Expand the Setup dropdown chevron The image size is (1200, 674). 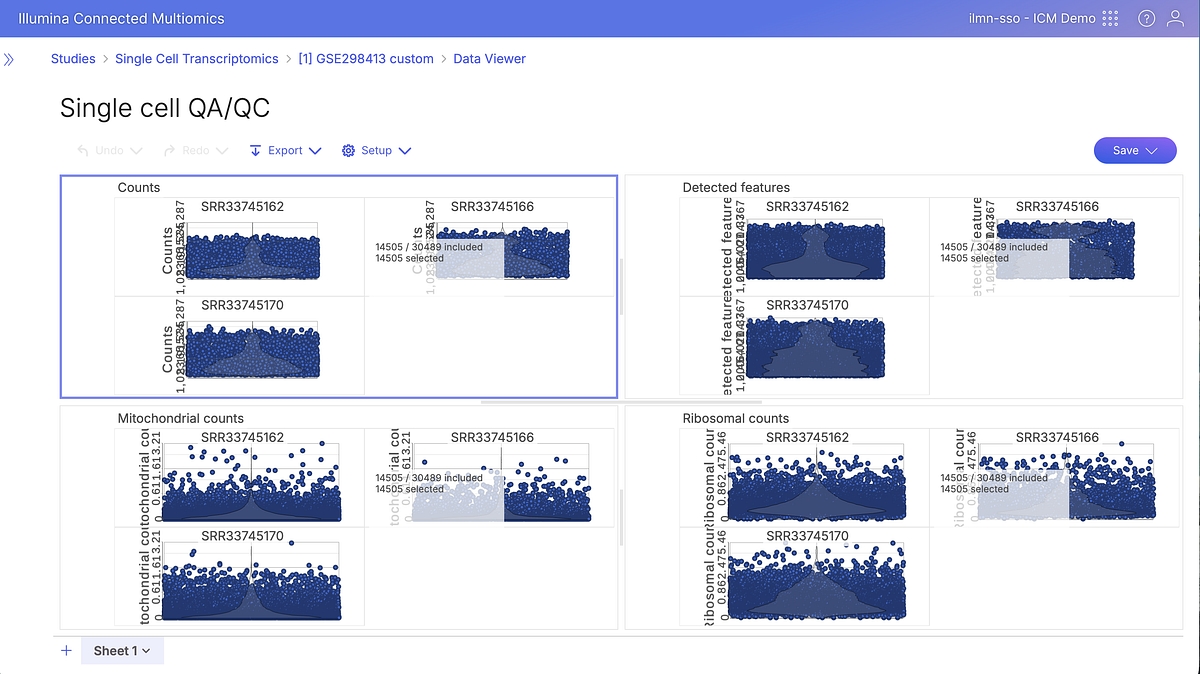(x=404, y=151)
